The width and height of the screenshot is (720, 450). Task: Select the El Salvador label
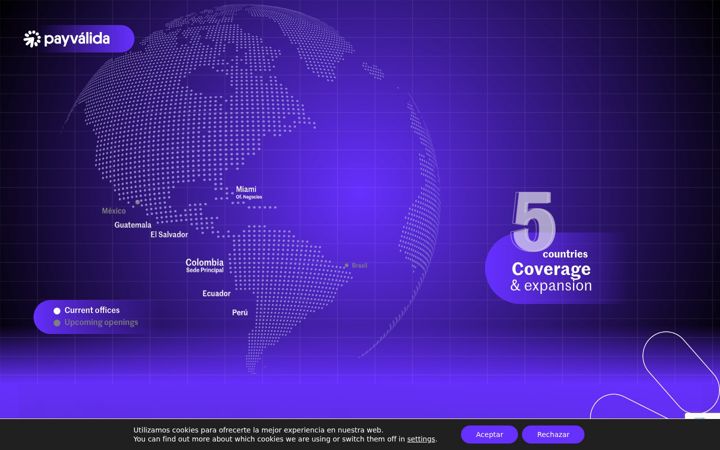169,235
